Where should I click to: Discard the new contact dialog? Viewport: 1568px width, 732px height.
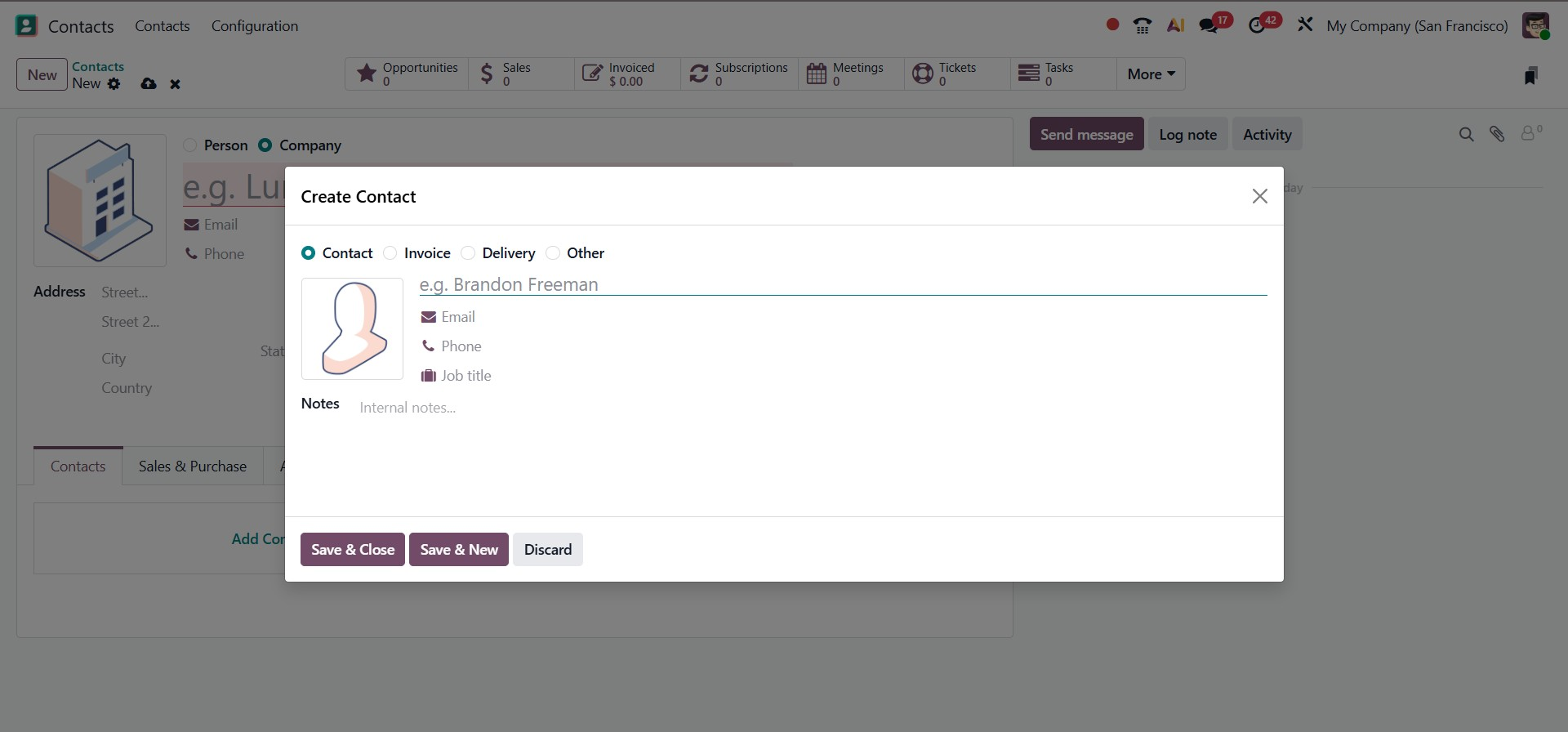pos(548,549)
